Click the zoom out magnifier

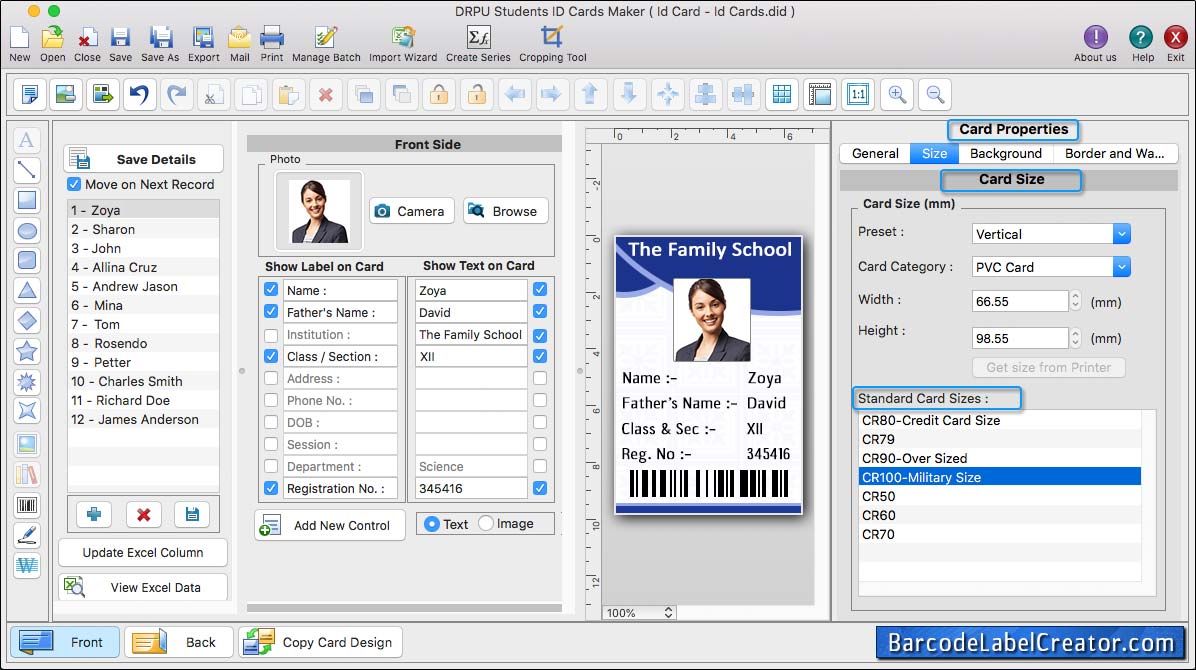point(935,95)
